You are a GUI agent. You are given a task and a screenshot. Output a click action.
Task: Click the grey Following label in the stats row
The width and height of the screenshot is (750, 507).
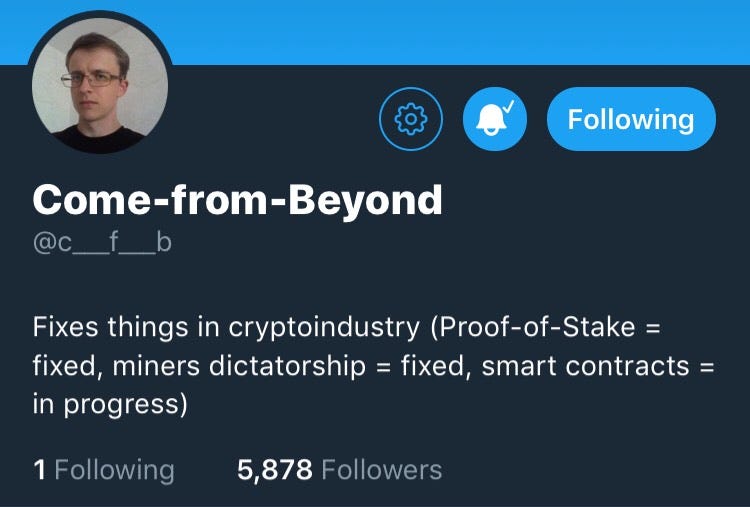point(115,470)
